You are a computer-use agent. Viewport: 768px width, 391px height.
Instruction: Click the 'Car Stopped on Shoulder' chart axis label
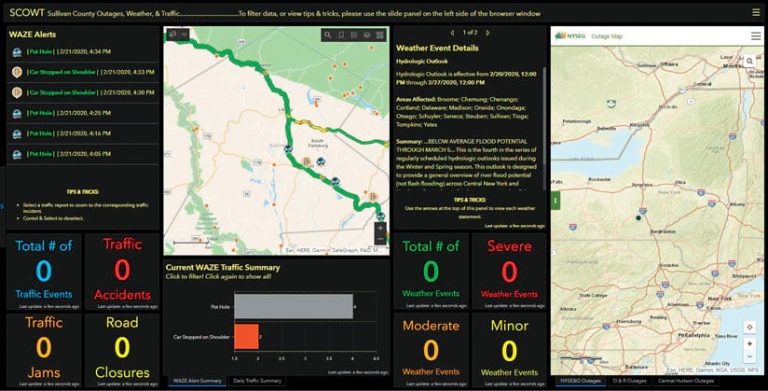(x=201, y=337)
